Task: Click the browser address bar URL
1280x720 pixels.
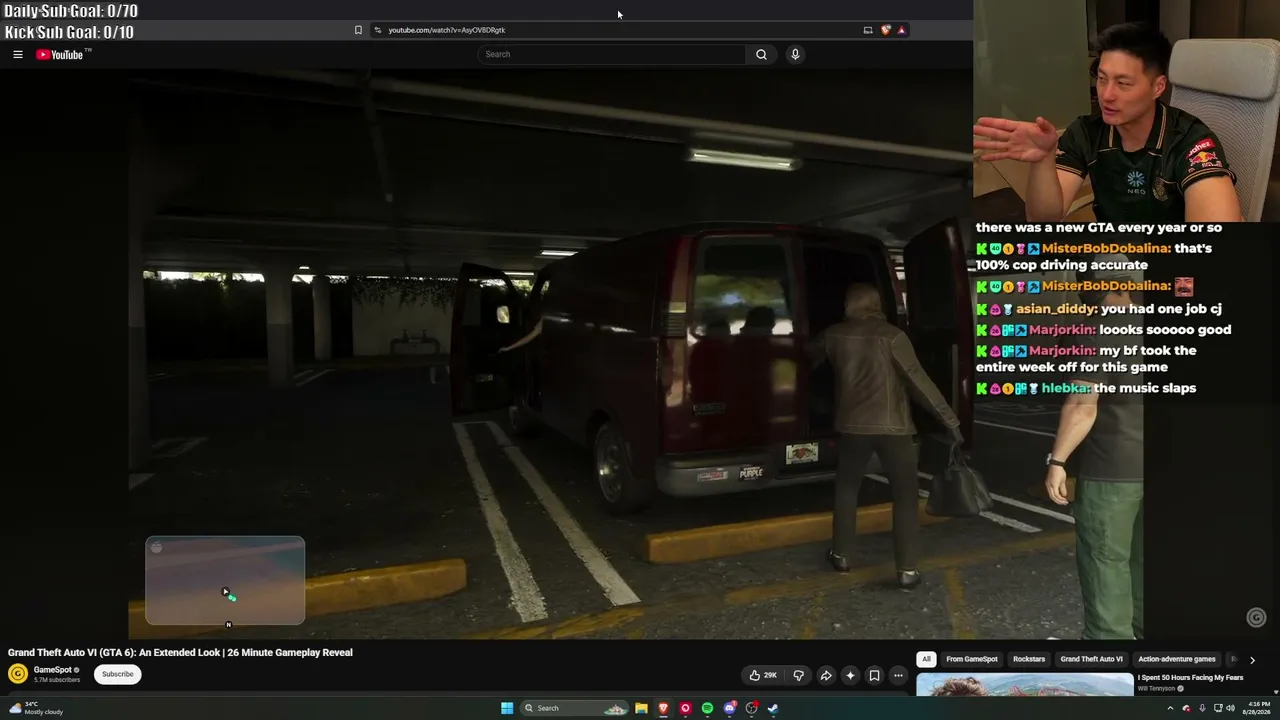Action: click(446, 30)
